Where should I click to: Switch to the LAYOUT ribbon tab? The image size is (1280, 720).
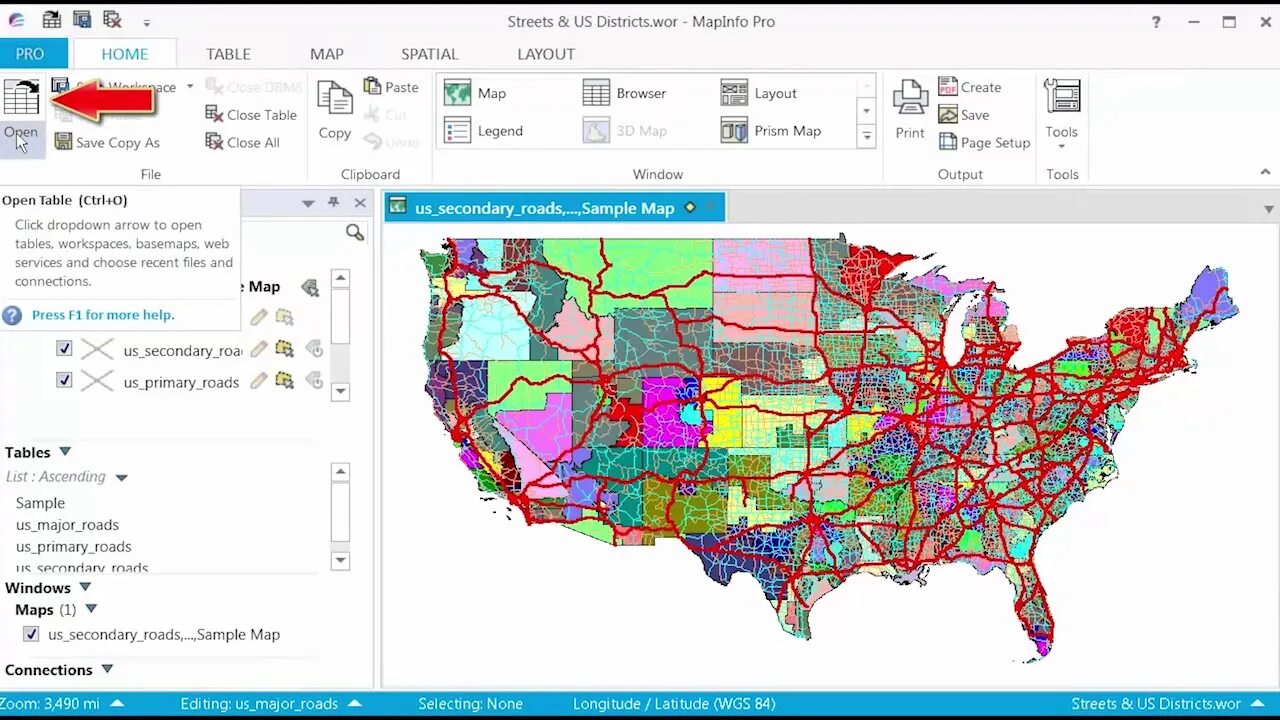546,54
